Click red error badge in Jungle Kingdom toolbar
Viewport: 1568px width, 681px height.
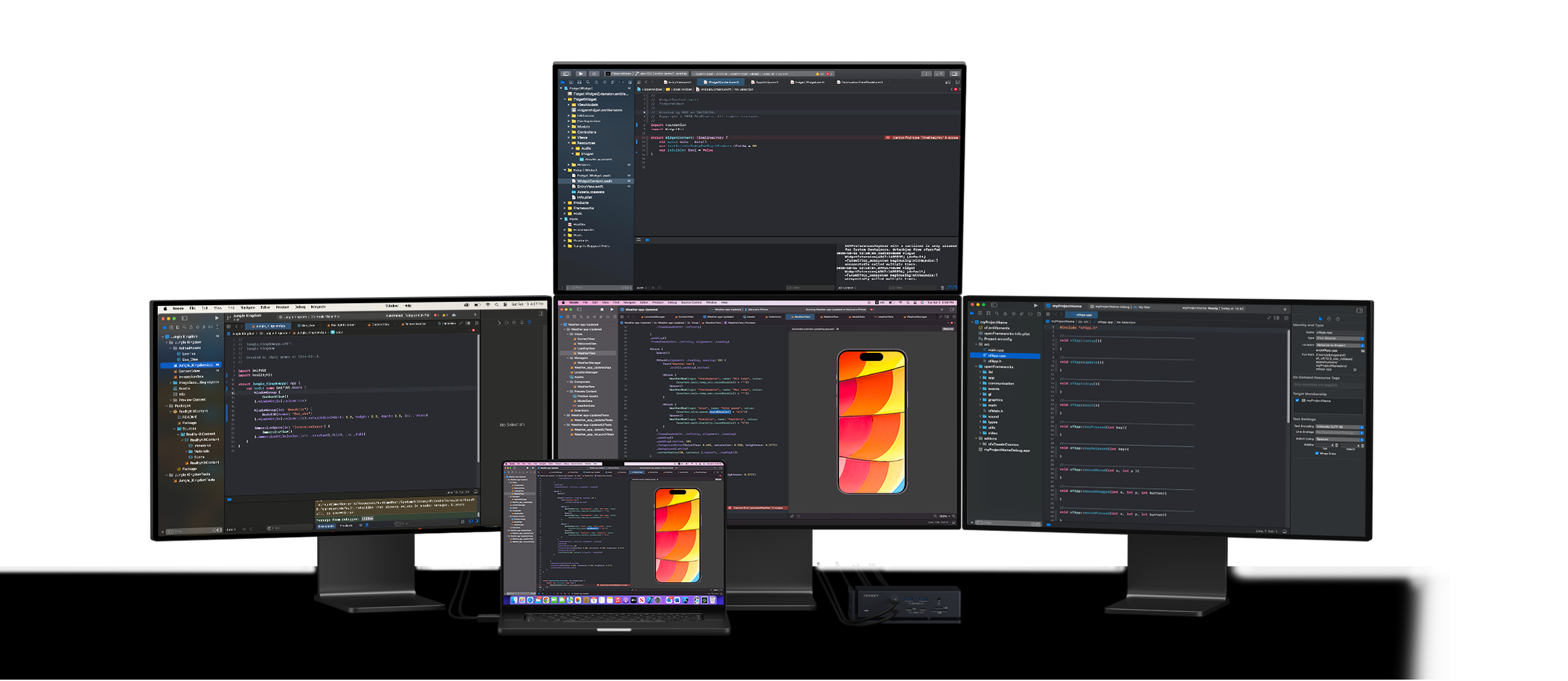[437, 315]
